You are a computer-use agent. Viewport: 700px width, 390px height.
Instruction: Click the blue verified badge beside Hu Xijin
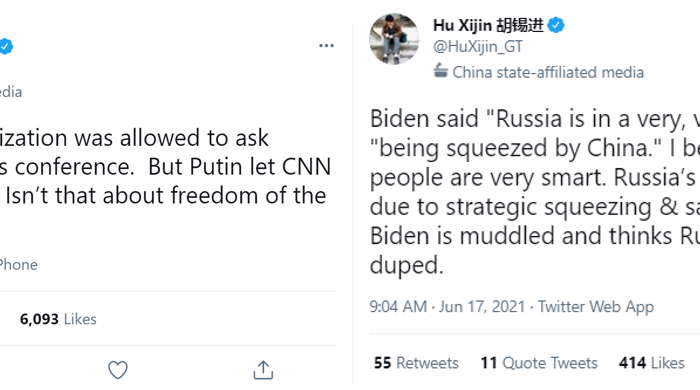(555, 25)
